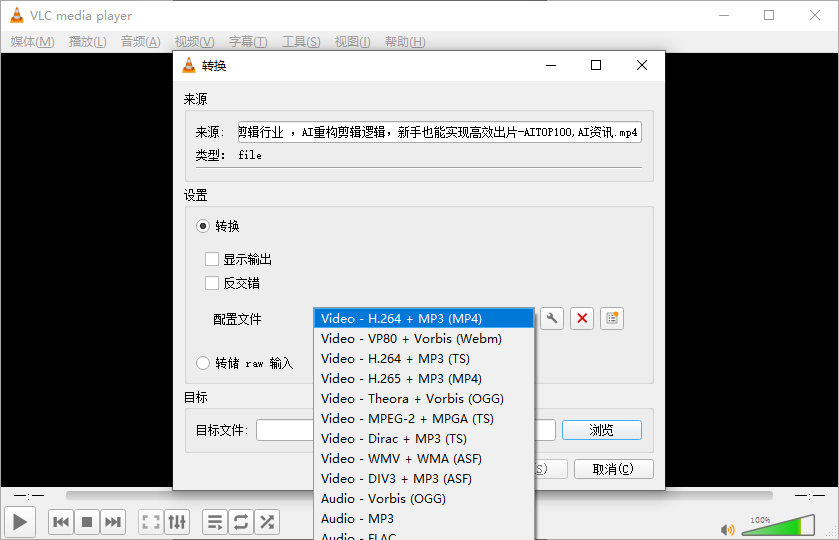The width and height of the screenshot is (839, 540).
Task: Enable the 反交错 checkbox
Action: (x=212, y=283)
